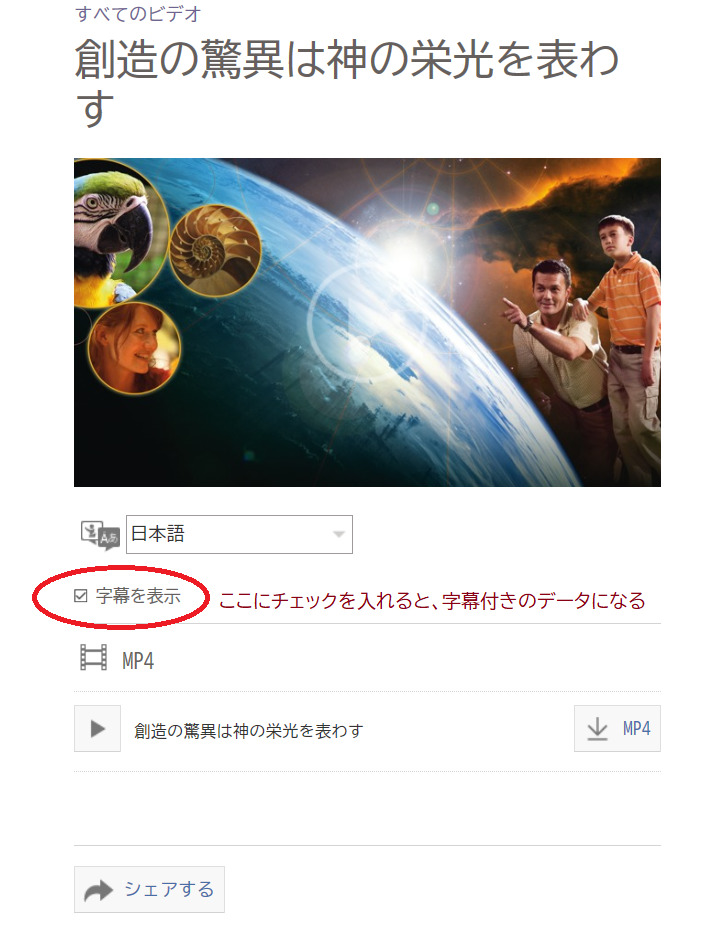Expand the language list with the arrow
The image size is (717, 933).
tap(339, 534)
